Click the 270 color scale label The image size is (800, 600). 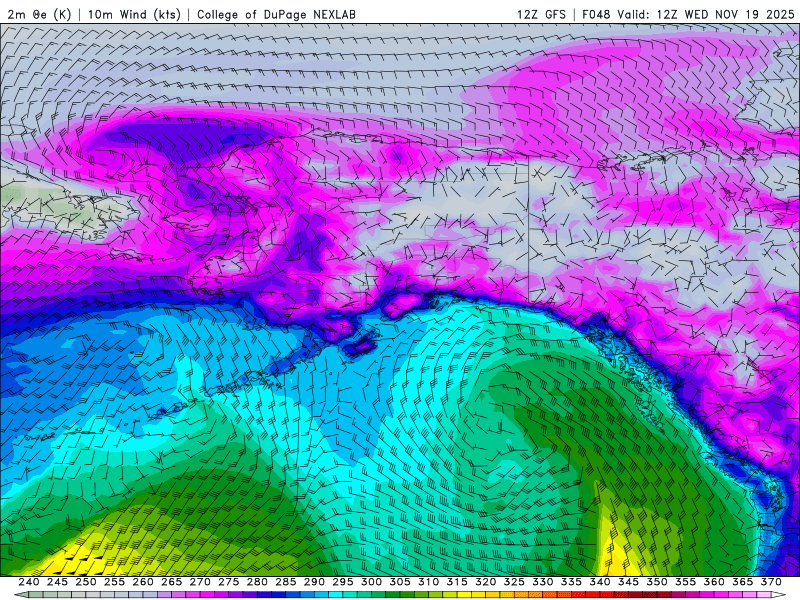(200, 582)
